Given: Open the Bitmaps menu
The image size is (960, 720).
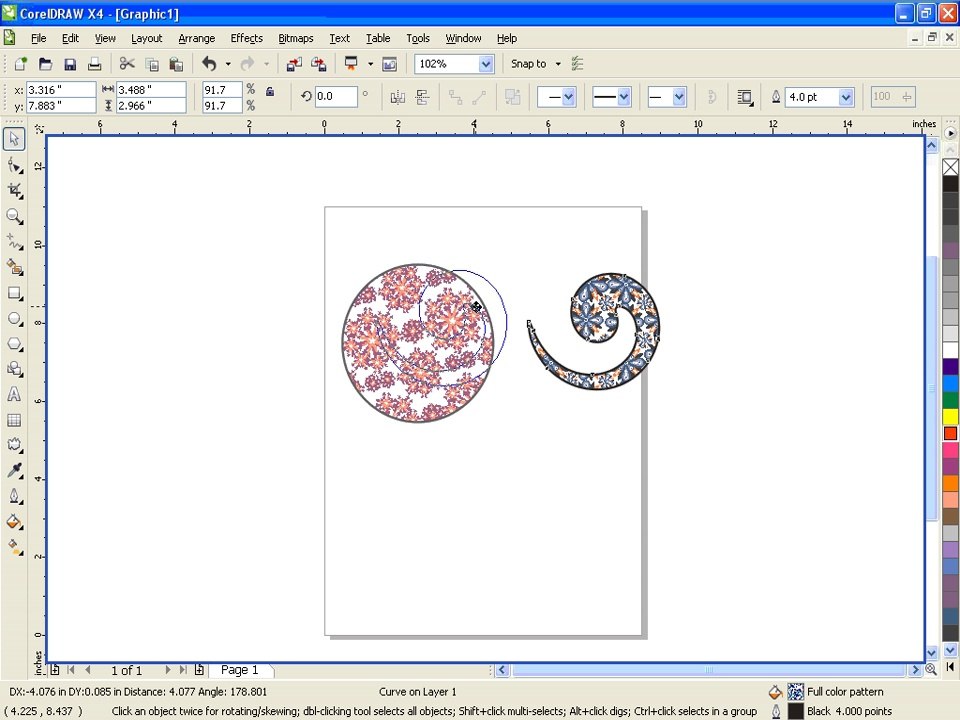Looking at the screenshot, I should (x=296, y=38).
